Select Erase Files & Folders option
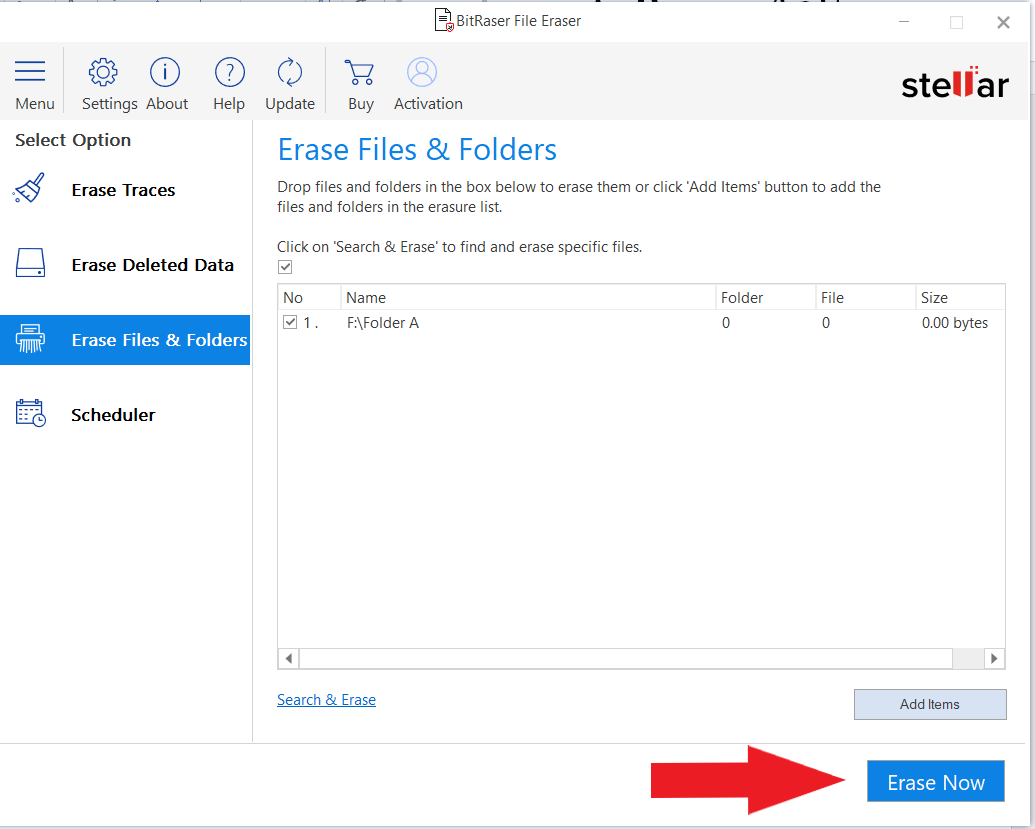The image size is (1035, 829). pos(125,340)
